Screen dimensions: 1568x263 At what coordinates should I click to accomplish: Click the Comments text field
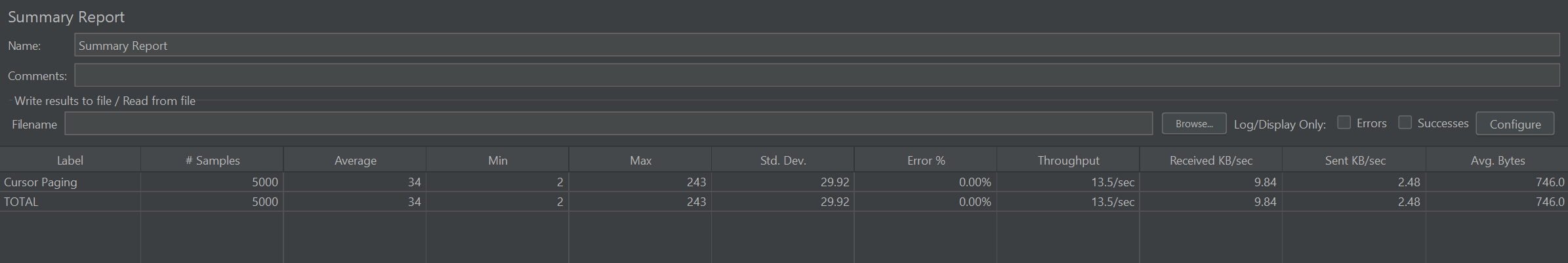(817, 75)
